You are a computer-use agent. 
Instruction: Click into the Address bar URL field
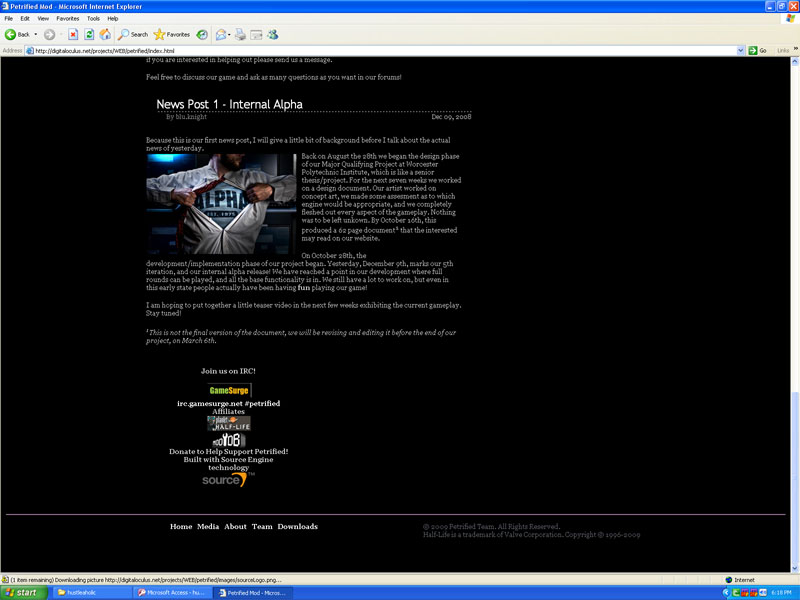(385, 51)
